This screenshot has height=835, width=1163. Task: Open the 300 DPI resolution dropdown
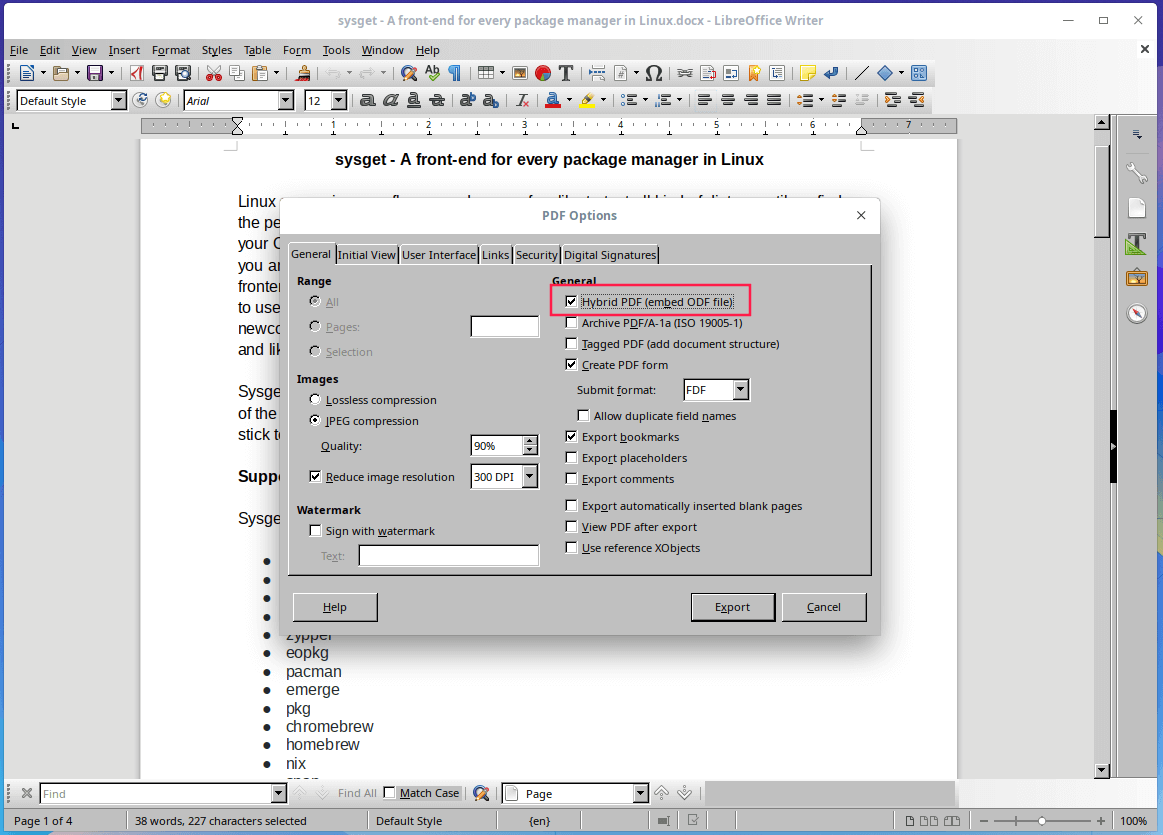coord(530,476)
